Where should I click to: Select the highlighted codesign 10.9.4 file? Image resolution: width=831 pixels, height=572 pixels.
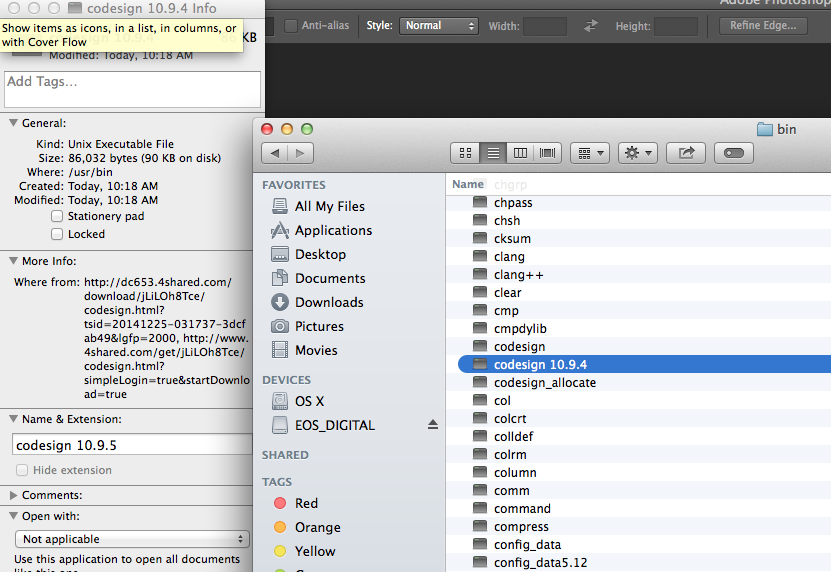(x=644, y=365)
